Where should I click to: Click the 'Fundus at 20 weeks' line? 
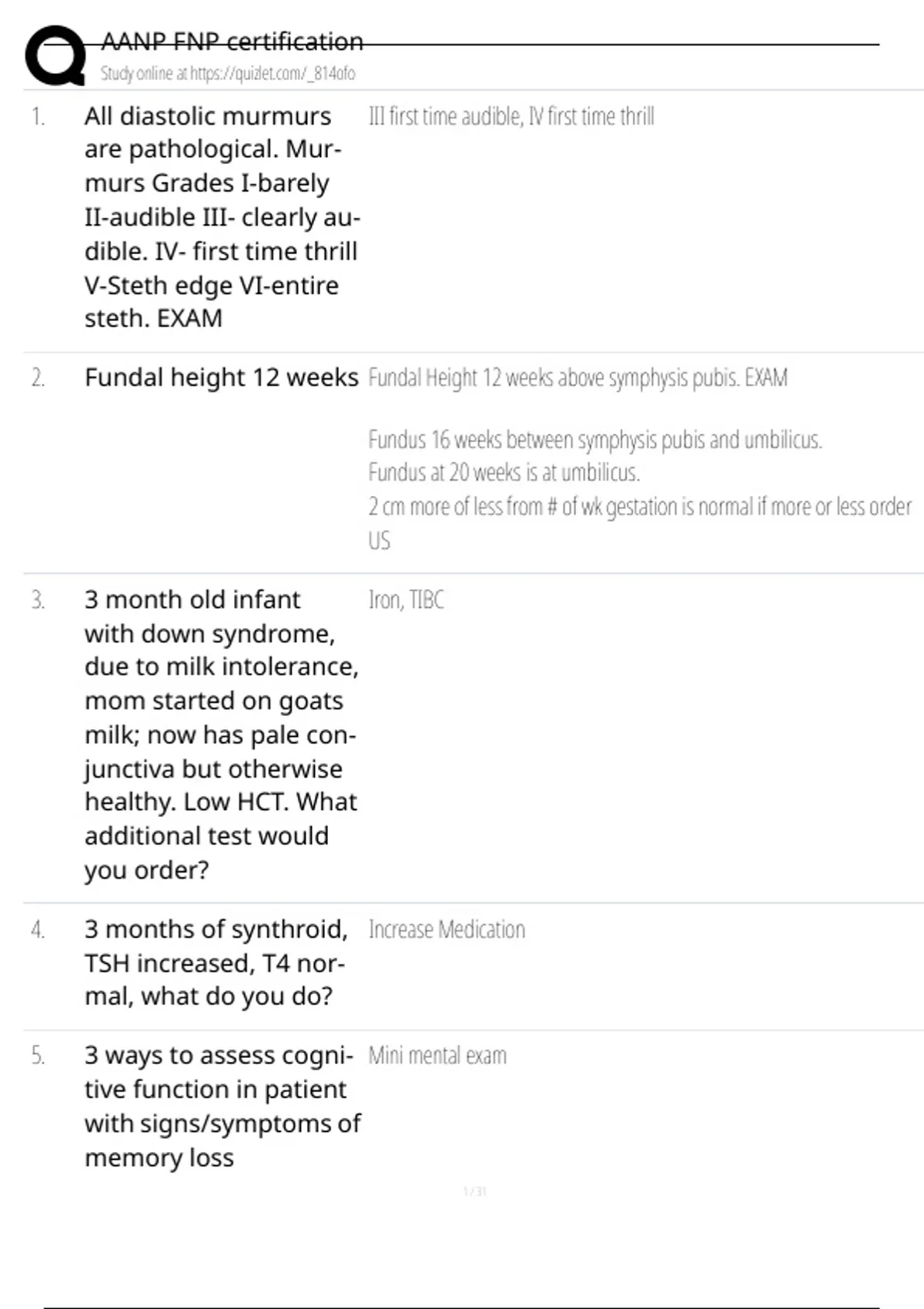click(504, 472)
